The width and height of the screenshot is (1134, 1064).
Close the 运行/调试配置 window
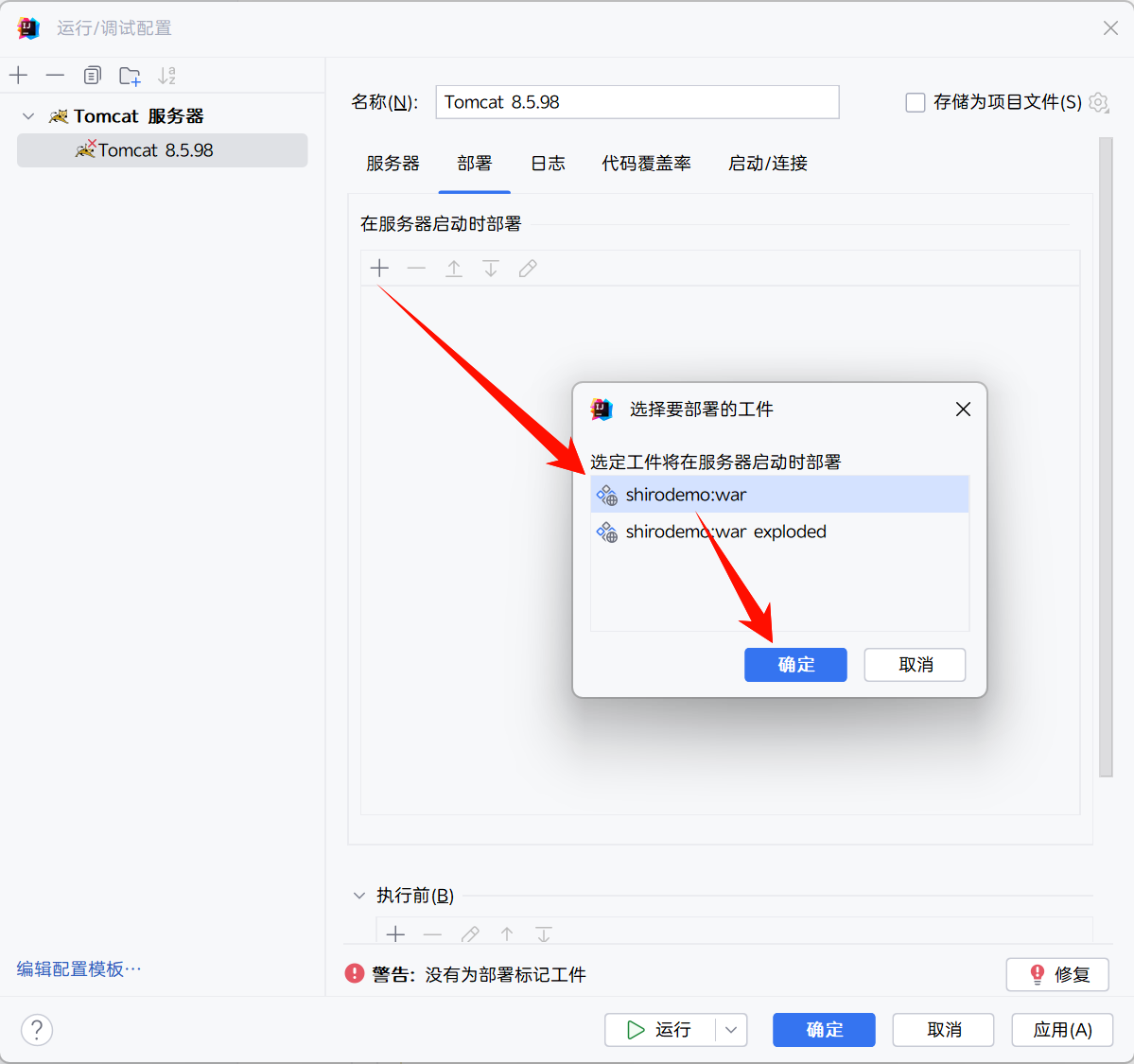[1110, 28]
